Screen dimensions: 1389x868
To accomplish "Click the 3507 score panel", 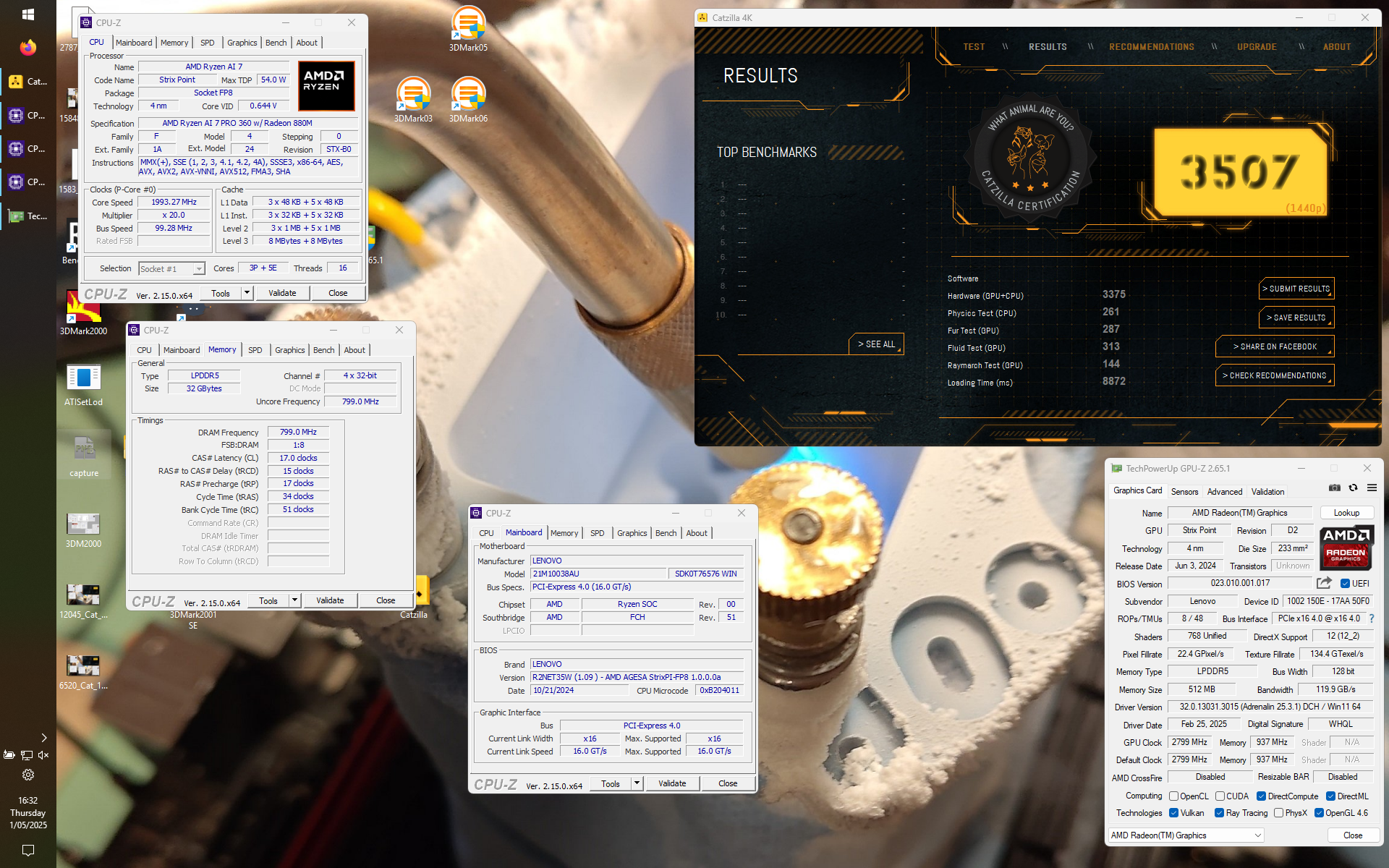I will (1240, 173).
